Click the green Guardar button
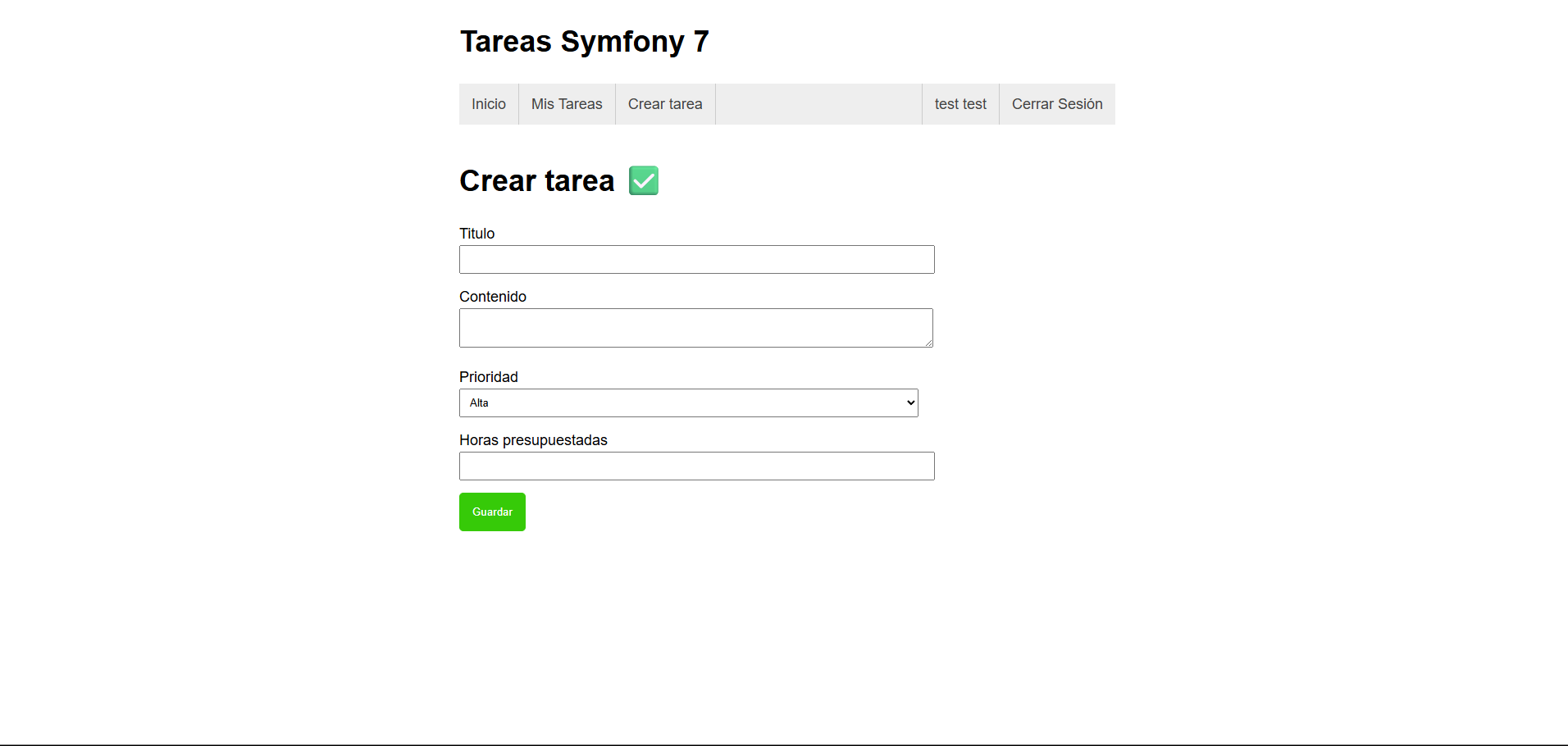 point(492,512)
